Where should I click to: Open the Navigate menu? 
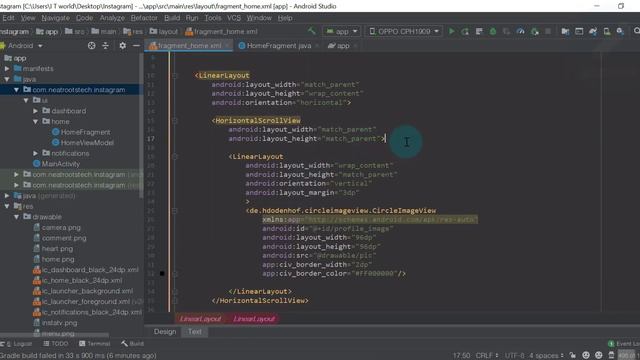click(x=56, y=18)
